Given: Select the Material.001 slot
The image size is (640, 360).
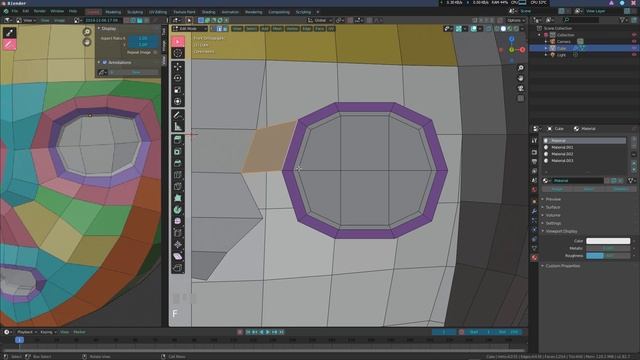Looking at the screenshot, I should pos(584,147).
